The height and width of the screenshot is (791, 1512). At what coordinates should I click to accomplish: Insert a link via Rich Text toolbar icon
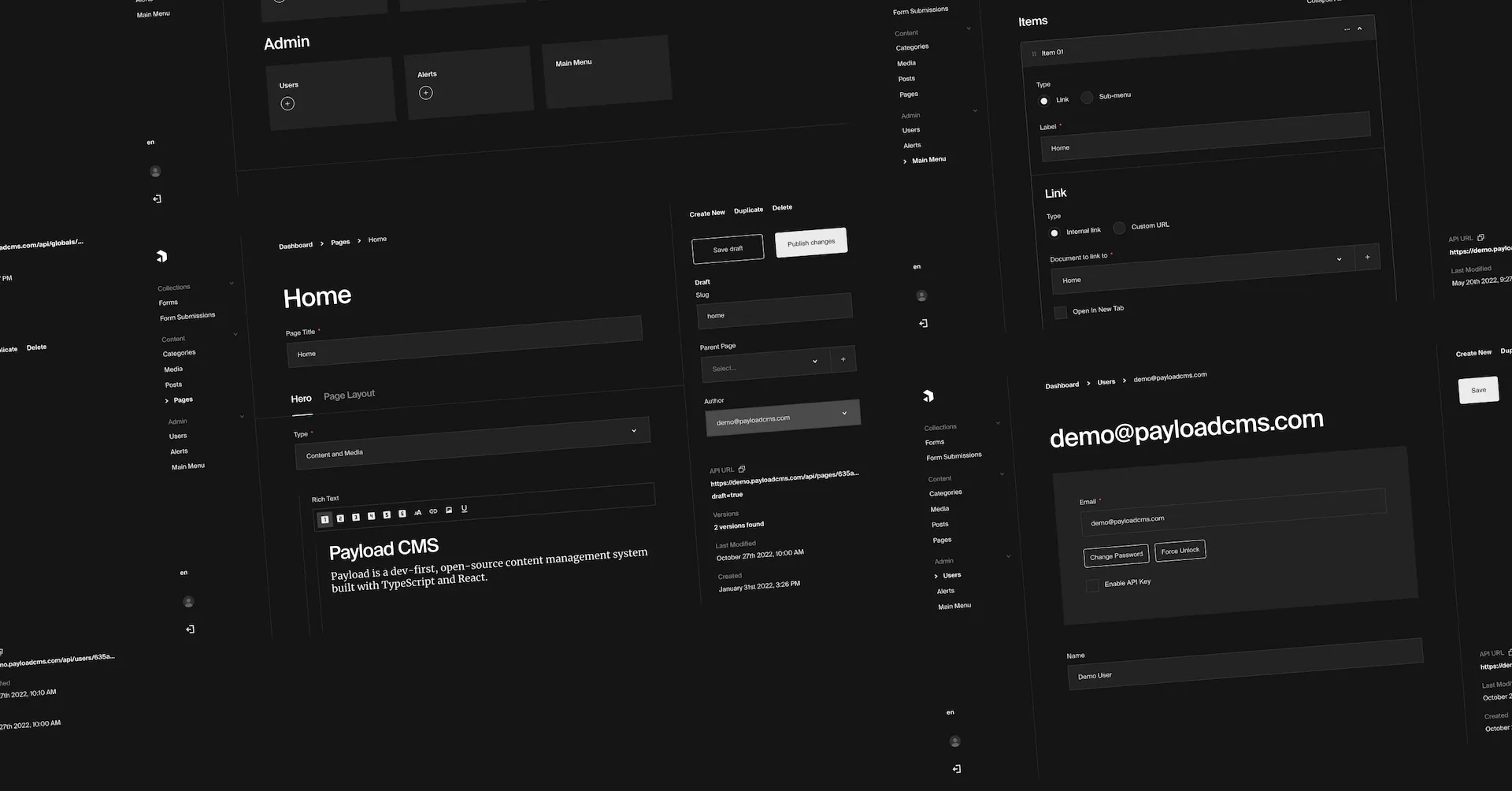click(x=433, y=511)
